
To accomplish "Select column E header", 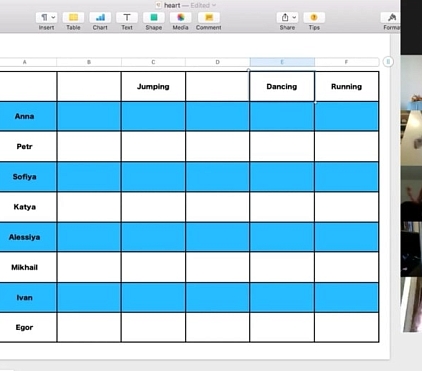I will [x=282, y=62].
